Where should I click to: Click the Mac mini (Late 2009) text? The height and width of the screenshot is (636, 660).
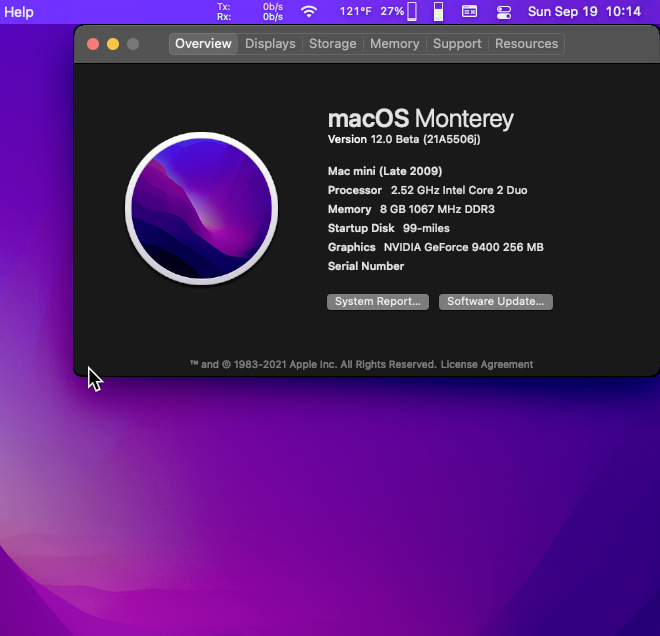(x=385, y=171)
